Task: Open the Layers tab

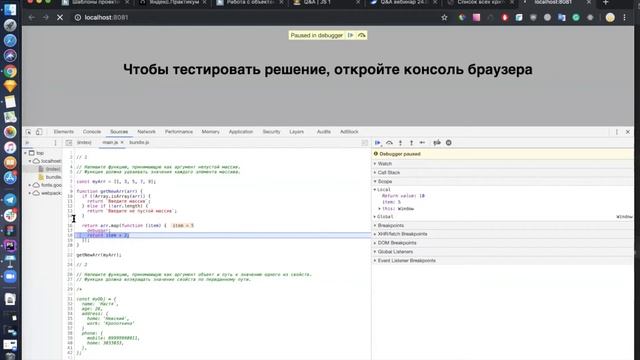Action: click(297, 132)
